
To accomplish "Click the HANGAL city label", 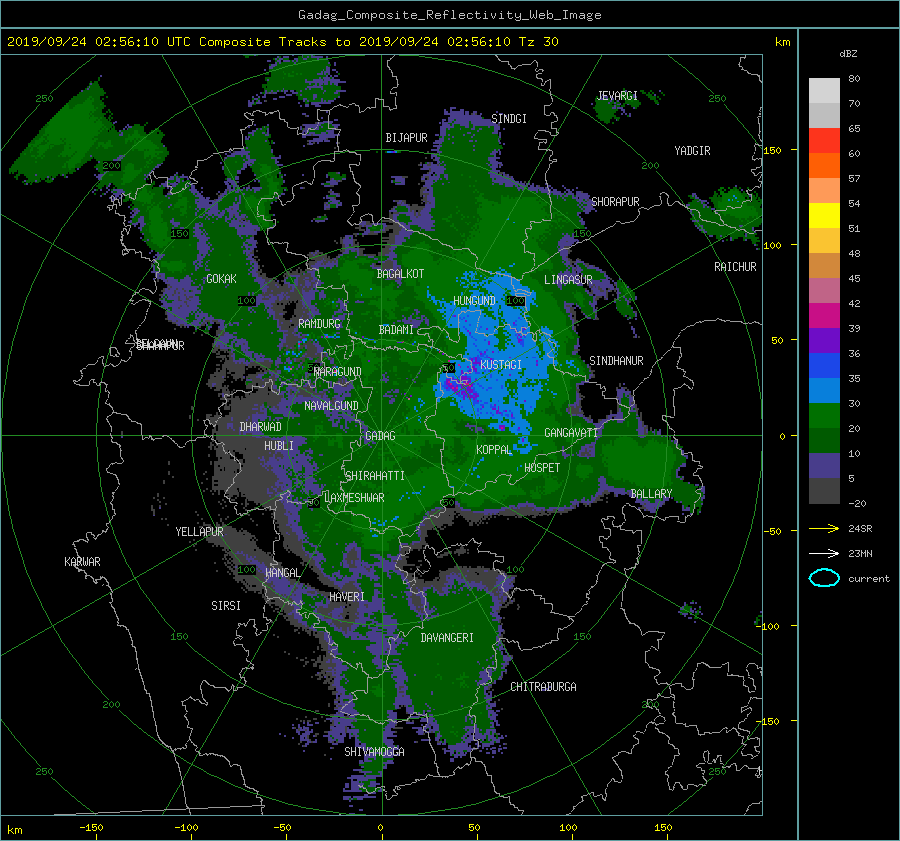I will point(282,573).
